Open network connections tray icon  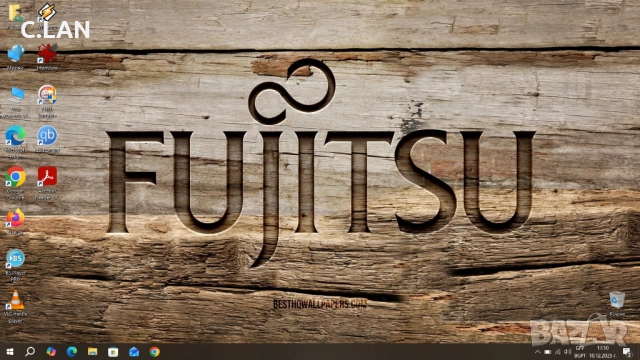click(558, 352)
